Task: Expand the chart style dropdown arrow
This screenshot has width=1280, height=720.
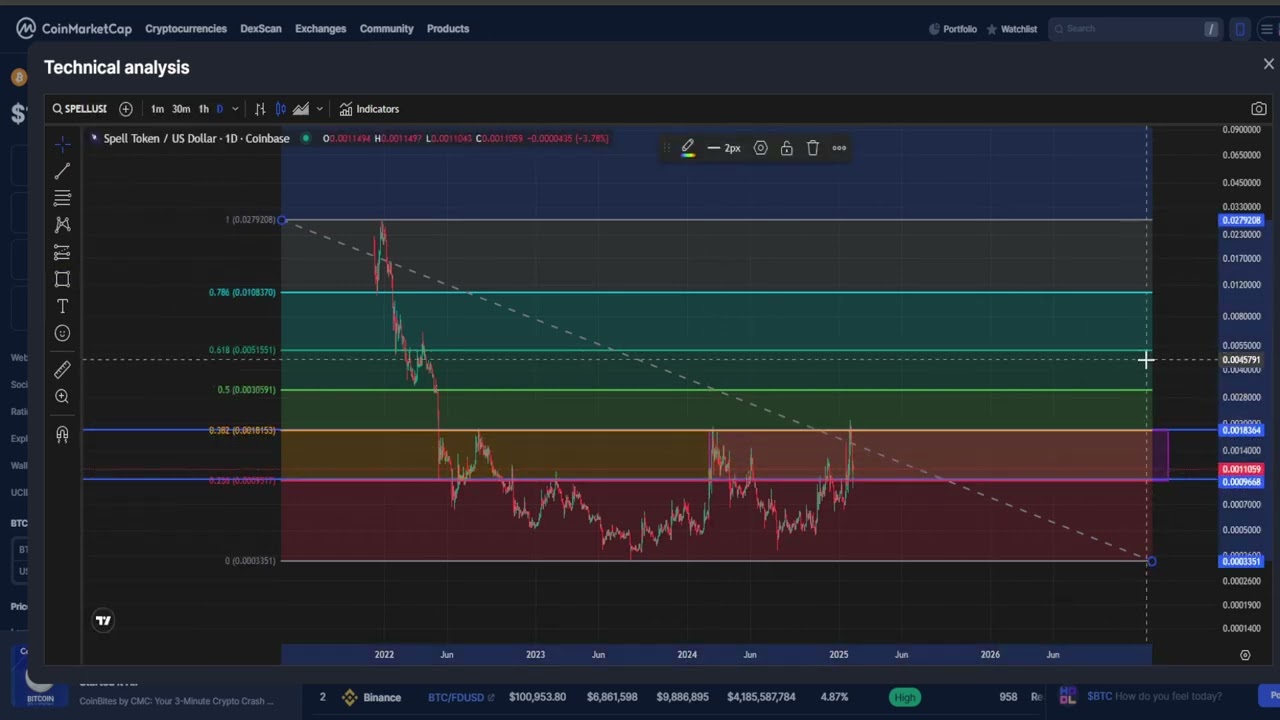Action: tap(319, 109)
